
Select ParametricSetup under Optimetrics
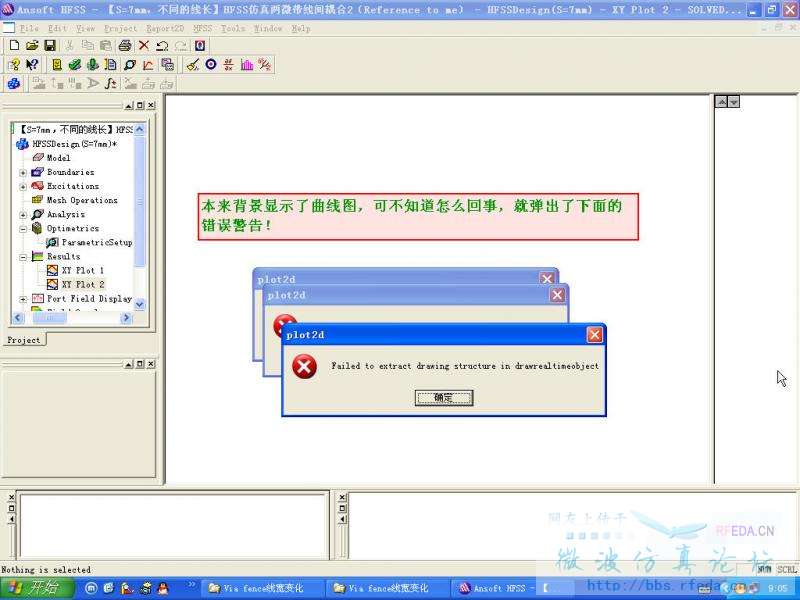click(97, 242)
